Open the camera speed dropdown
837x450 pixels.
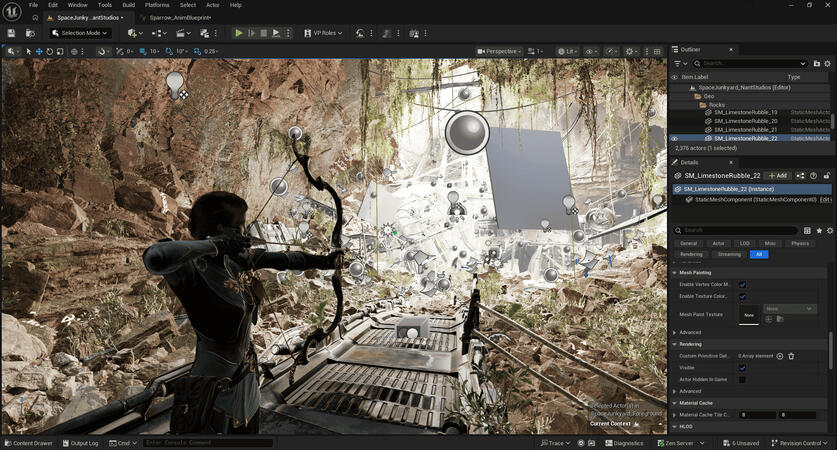coord(535,52)
